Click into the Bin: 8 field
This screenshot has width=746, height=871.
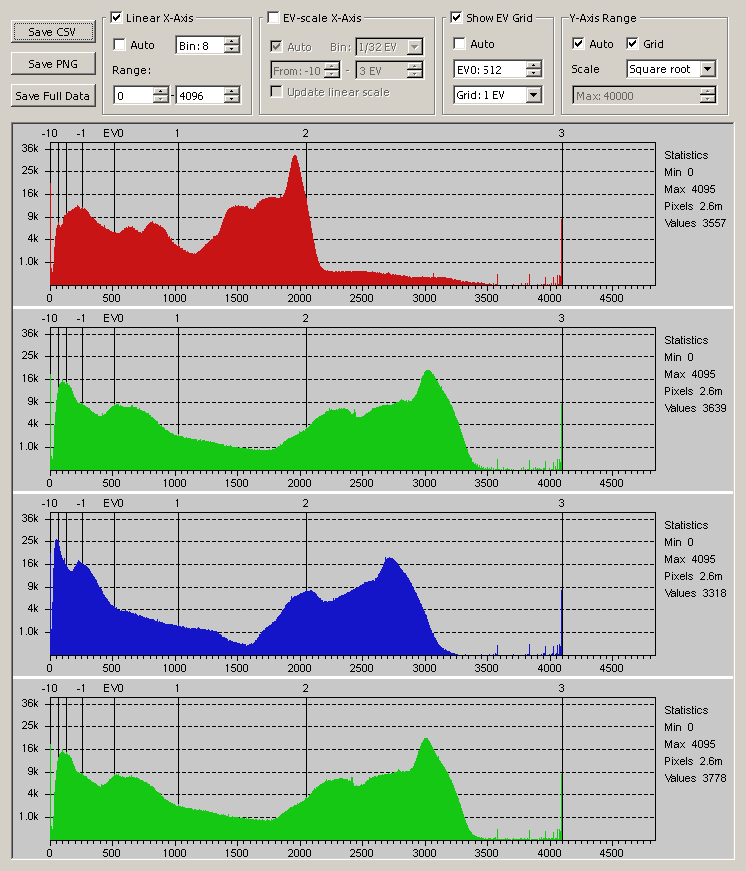[x=201, y=46]
